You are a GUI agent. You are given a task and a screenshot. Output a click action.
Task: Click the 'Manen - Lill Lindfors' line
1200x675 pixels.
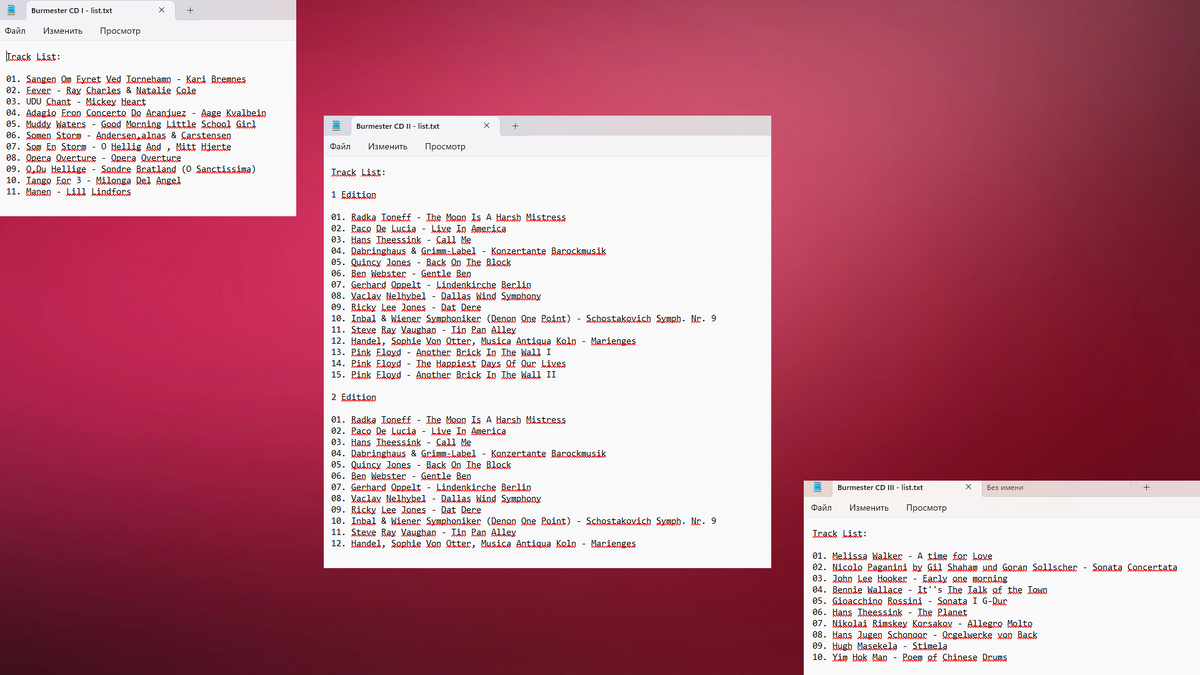click(68, 191)
